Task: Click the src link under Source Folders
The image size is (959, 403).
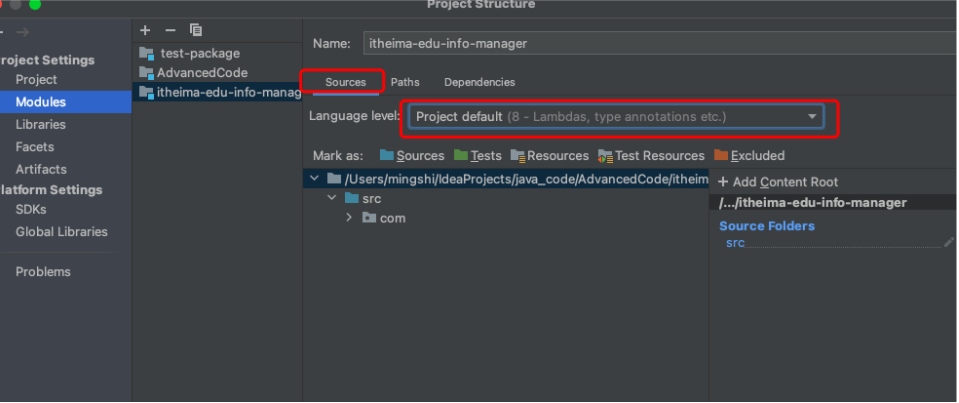Action: click(735, 243)
